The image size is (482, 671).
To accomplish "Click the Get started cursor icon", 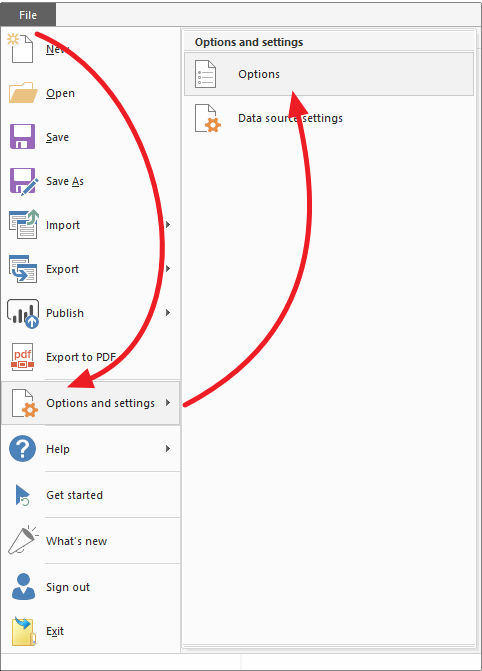I will (x=23, y=495).
